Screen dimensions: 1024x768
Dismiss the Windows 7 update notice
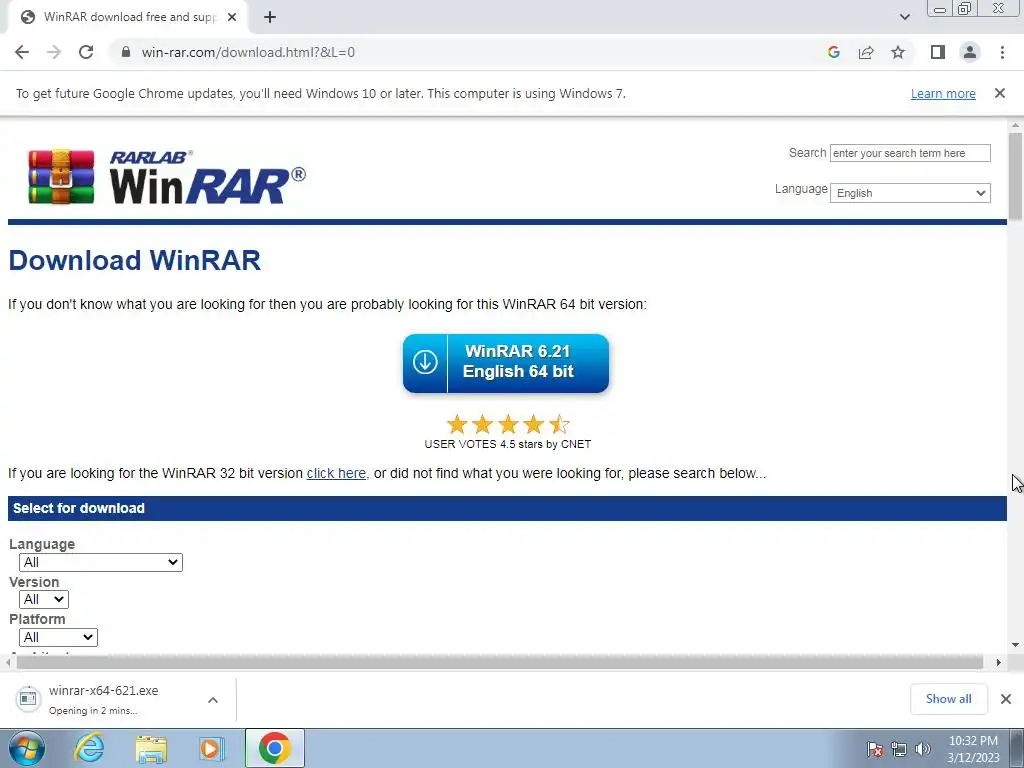tap(1000, 93)
